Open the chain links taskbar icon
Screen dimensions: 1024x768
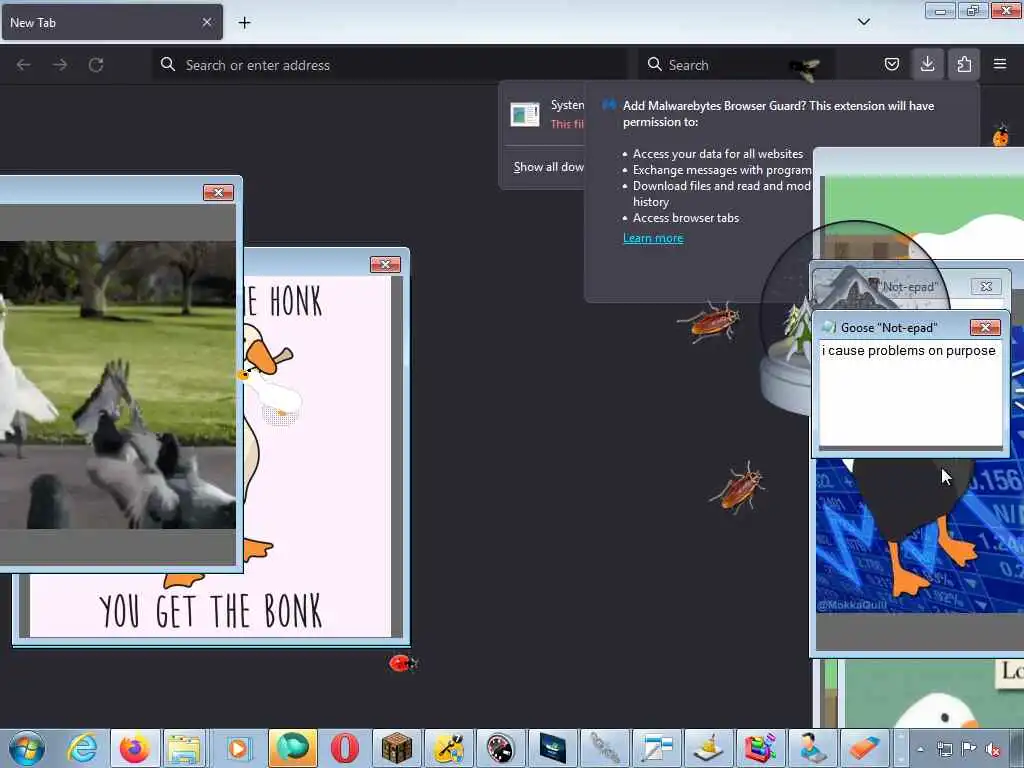point(605,748)
